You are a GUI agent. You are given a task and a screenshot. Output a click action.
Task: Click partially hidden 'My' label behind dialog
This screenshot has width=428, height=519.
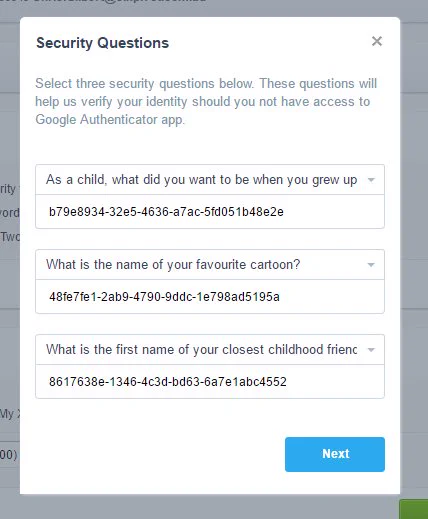coord(10,414)
